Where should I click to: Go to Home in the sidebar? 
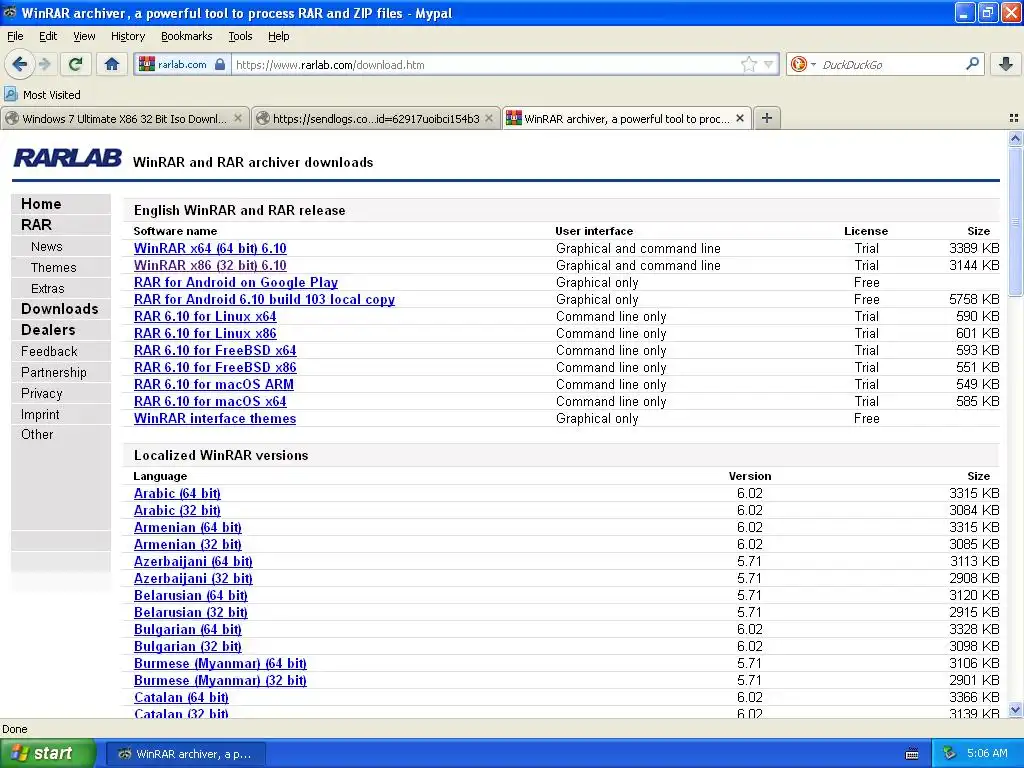pos(41,204)
